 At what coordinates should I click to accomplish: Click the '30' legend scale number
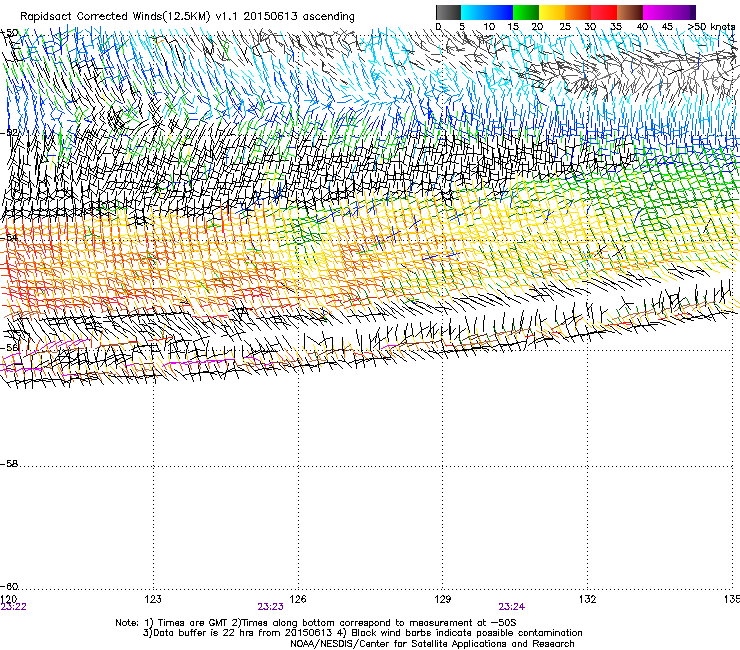coord(590,27)
